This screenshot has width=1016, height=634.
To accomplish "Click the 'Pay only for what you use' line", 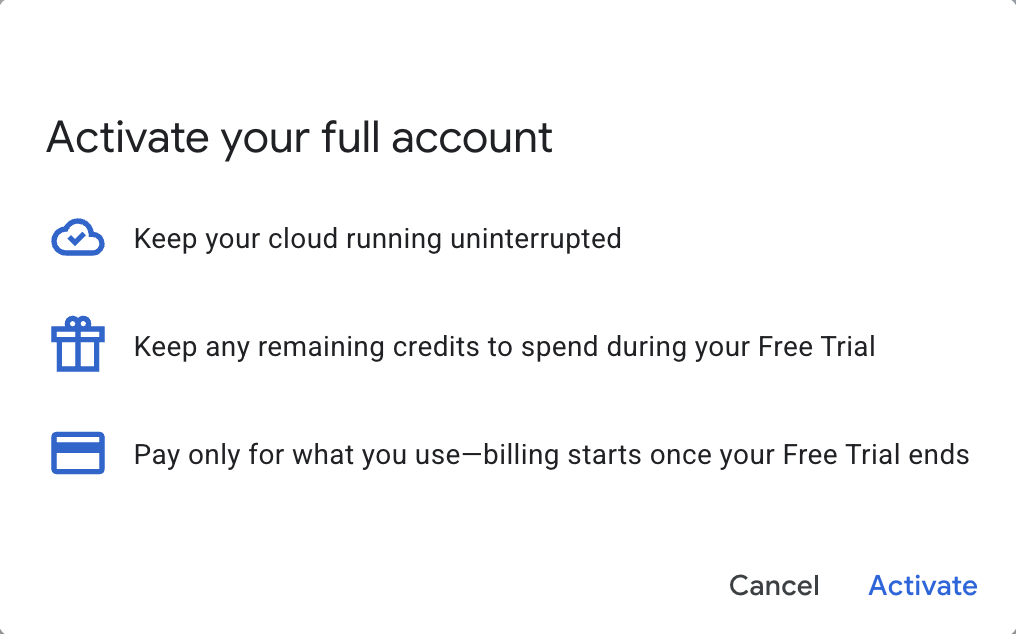I will (x=551, y=455).
